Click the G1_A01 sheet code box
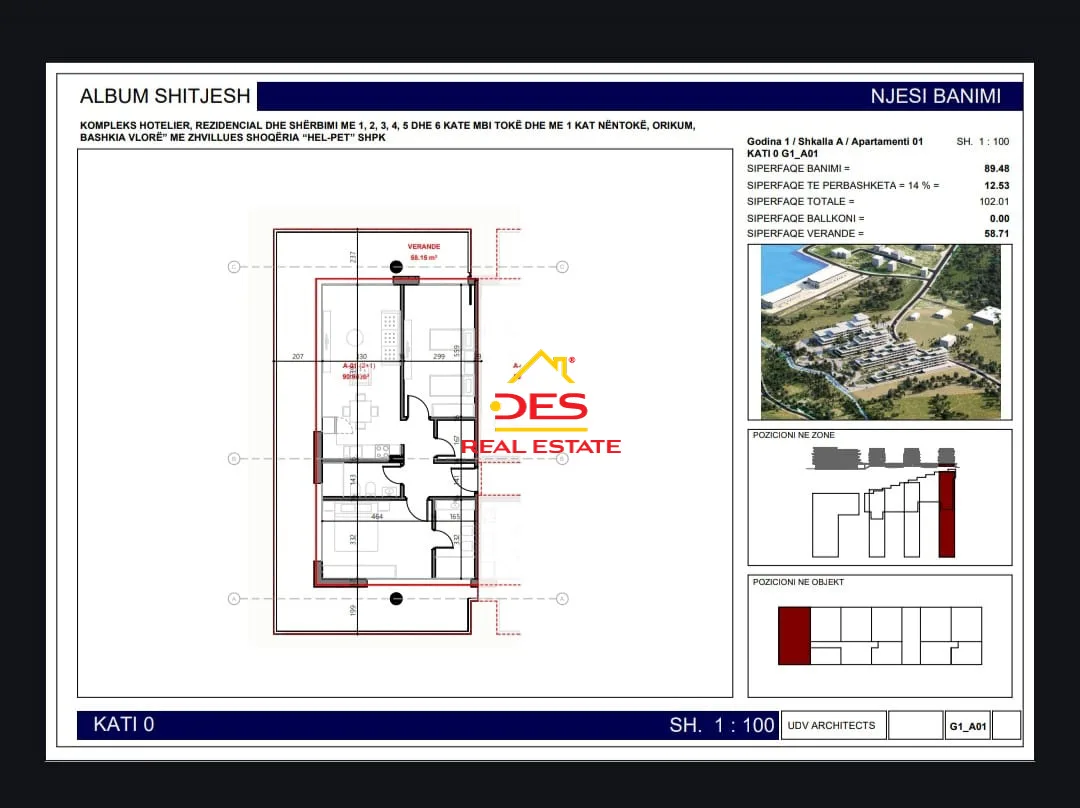 click(x=968, y=726)
